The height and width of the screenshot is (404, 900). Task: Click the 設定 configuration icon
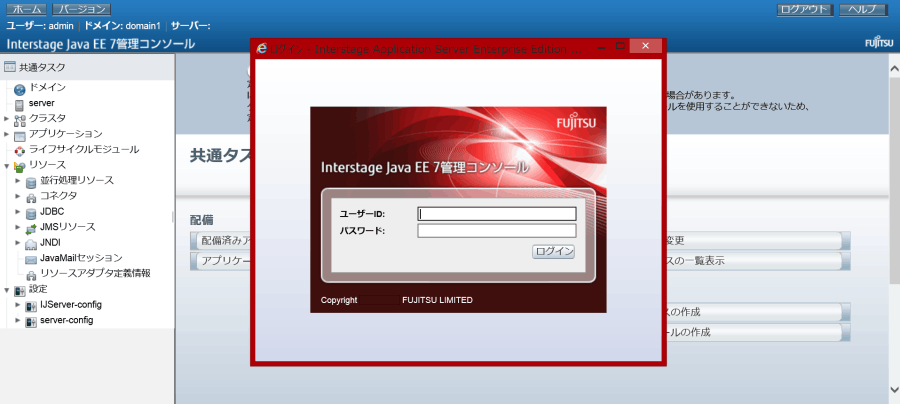[20, 290]
